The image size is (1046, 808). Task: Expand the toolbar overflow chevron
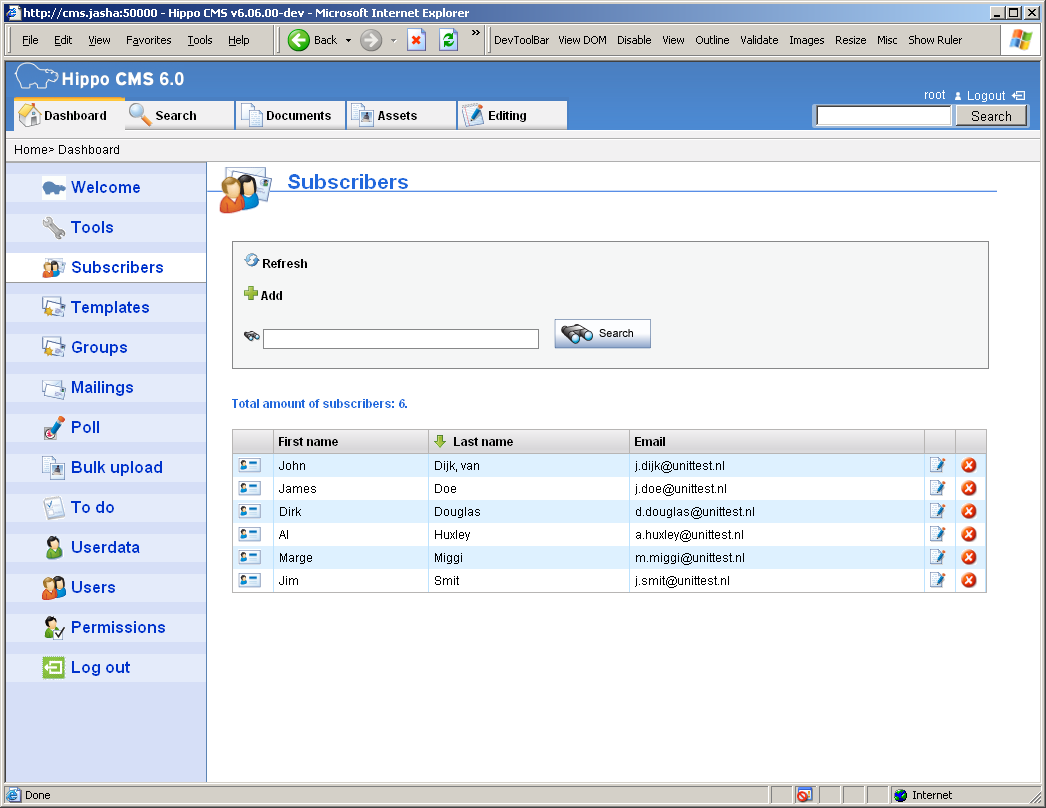(x=476, y=33)
